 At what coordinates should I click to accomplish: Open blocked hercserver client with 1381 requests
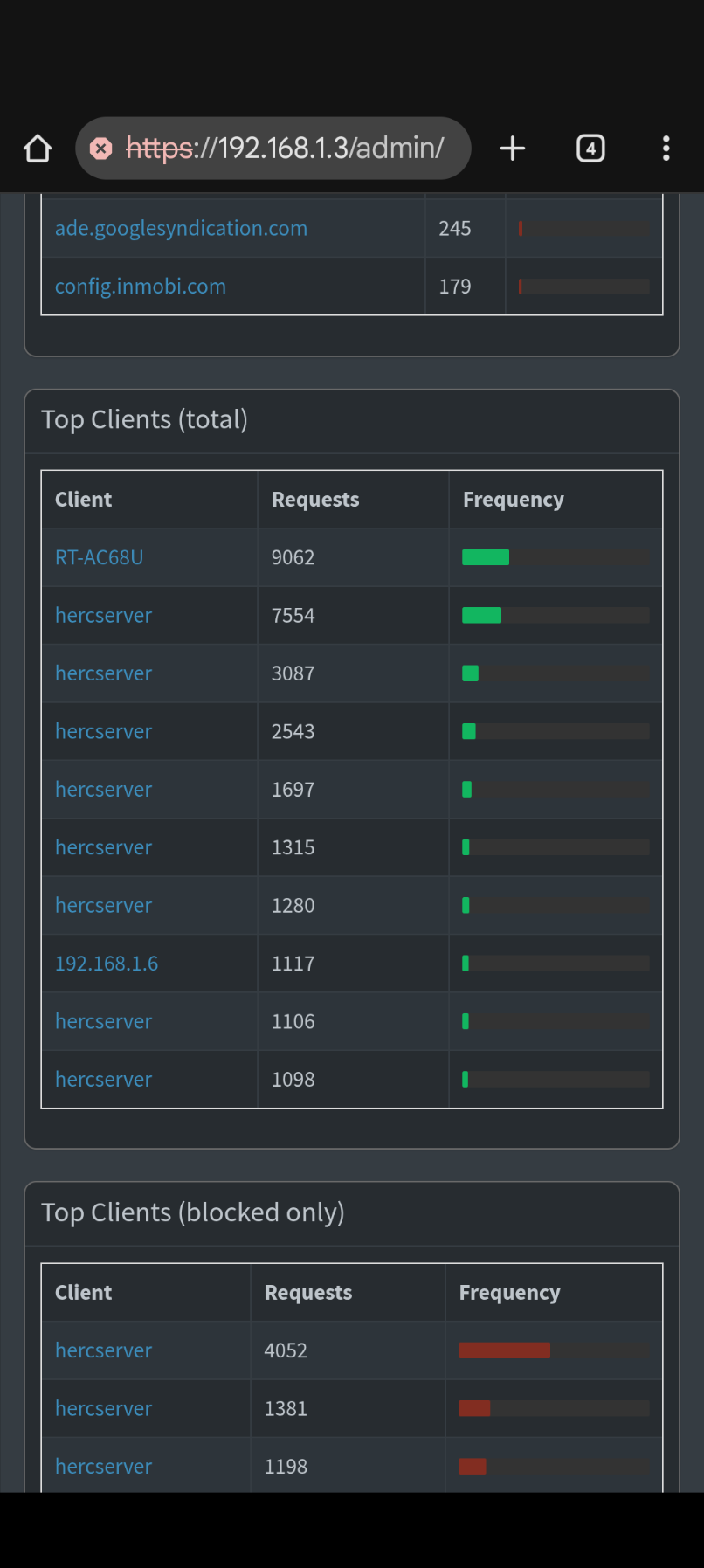[103, 1408]
